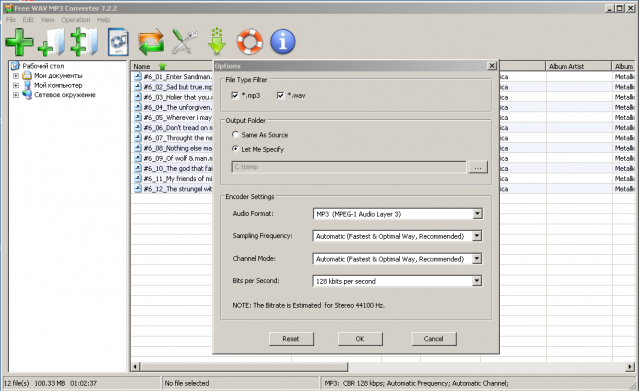Image resolution: width=639 pixels, height=391 pixels.
Task: Click the browse "..." folder button
Action: (478, 167)
